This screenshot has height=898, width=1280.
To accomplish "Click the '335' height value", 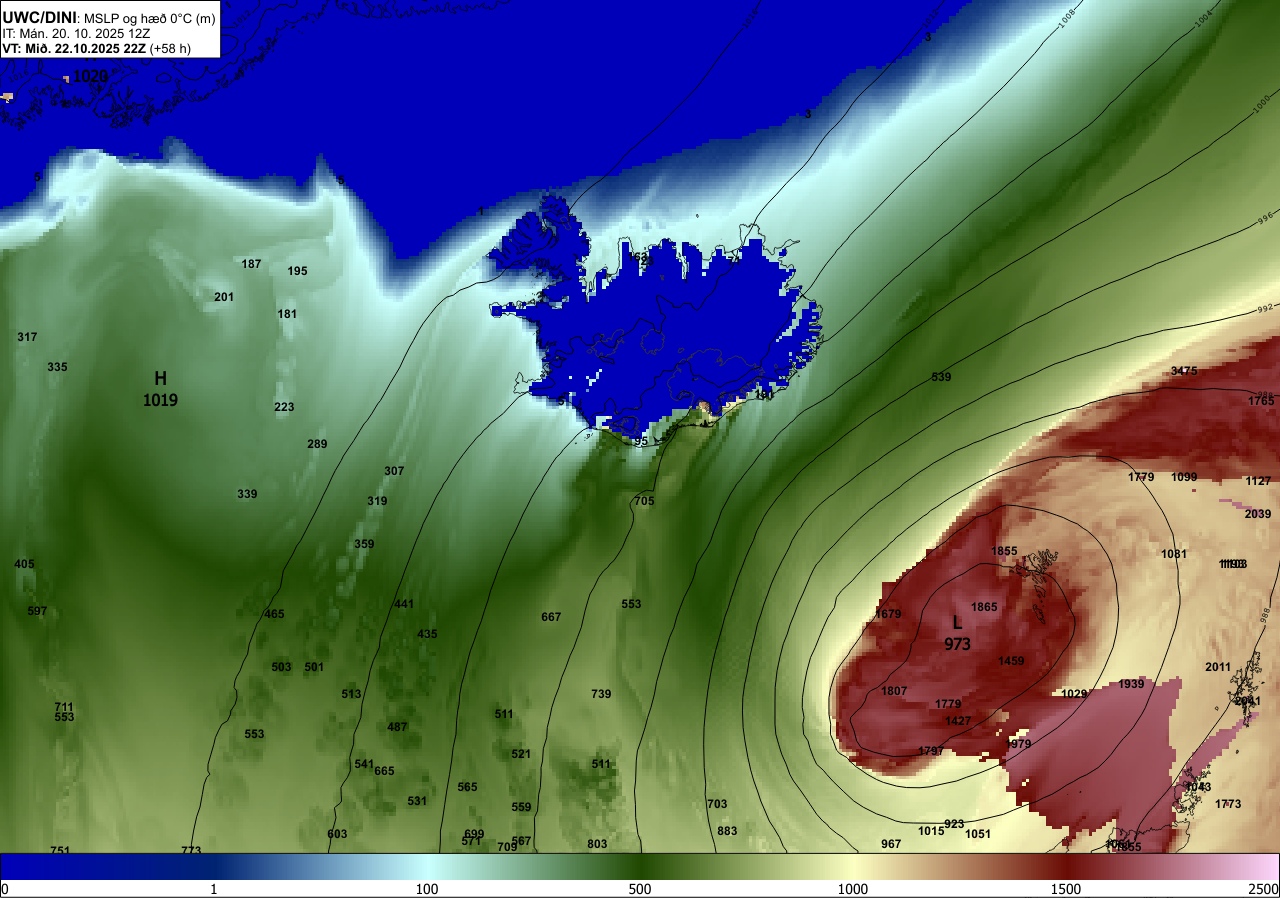I will 57,367.
